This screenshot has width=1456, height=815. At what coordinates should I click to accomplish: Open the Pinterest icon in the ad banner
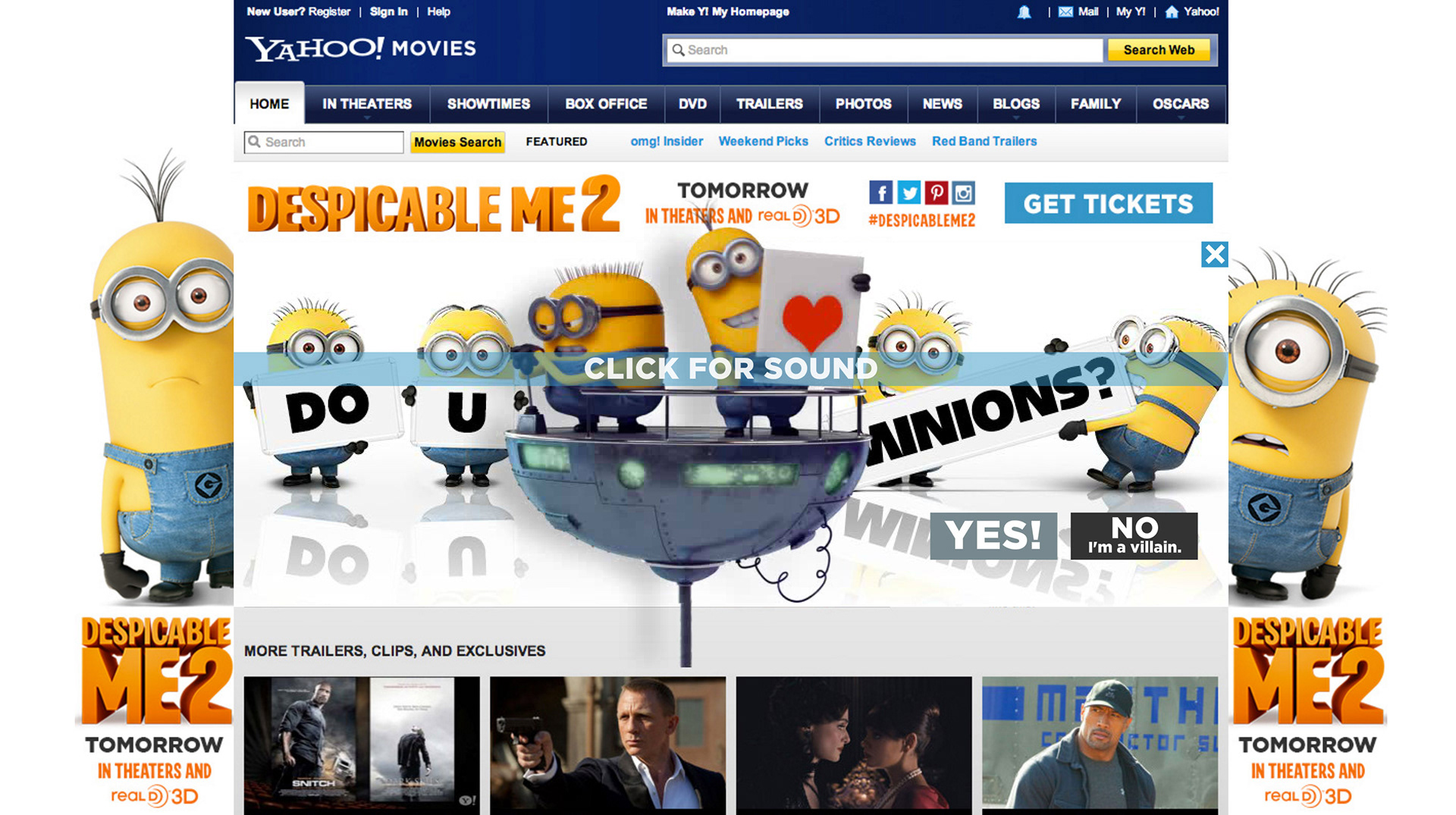click(936, 193)
